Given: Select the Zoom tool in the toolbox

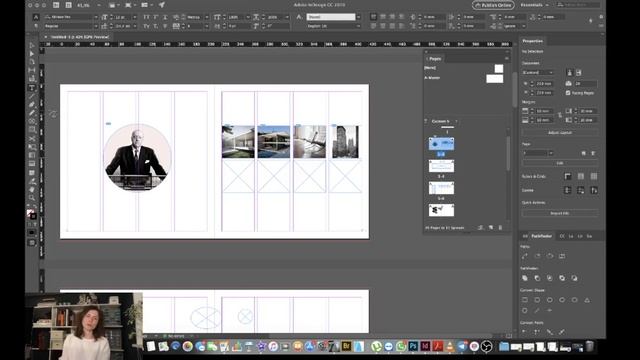Looking at the screenshot, I should click(x=32, y=198).
